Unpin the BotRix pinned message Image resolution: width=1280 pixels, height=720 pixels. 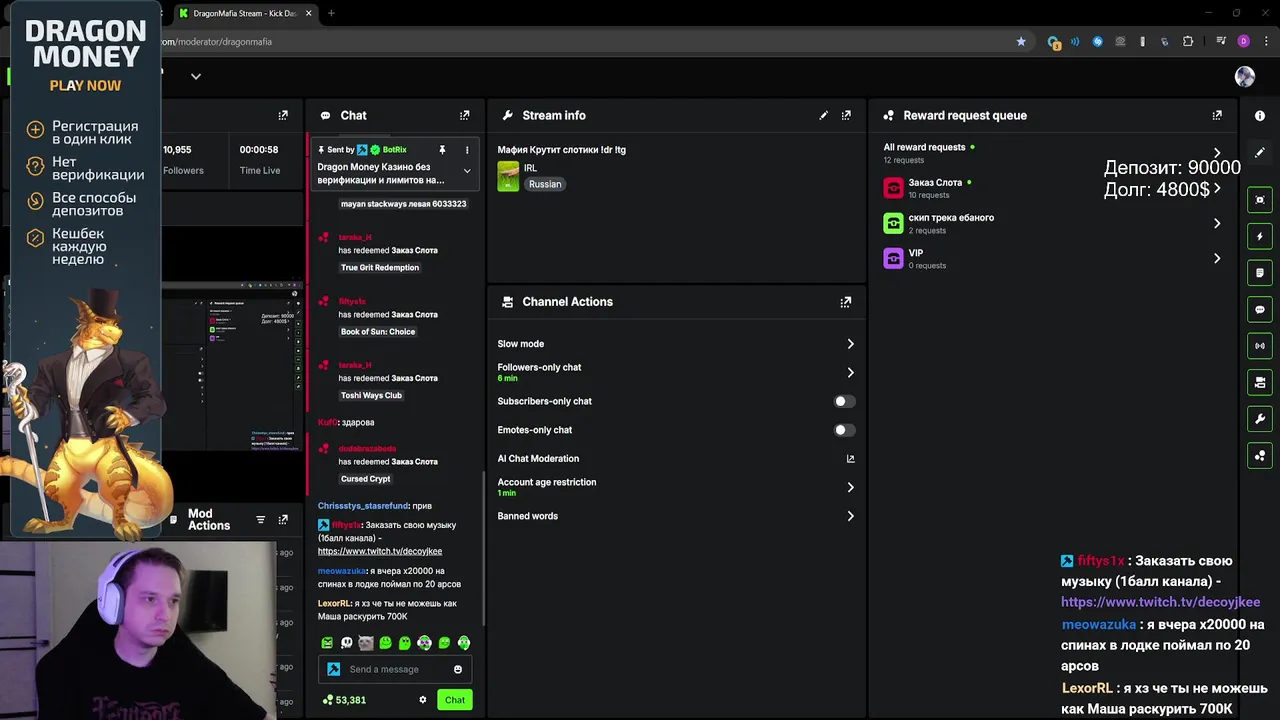442,150
